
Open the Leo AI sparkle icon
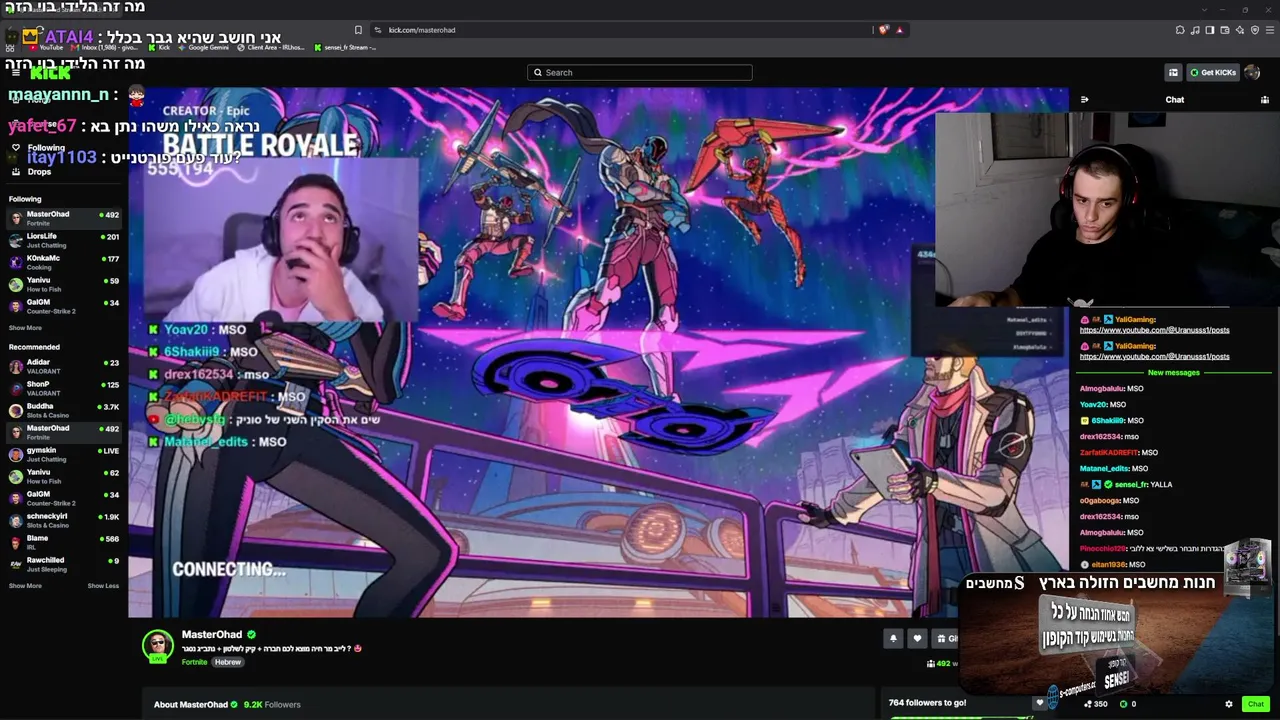pyautogui.click(x=1240, y=30)
